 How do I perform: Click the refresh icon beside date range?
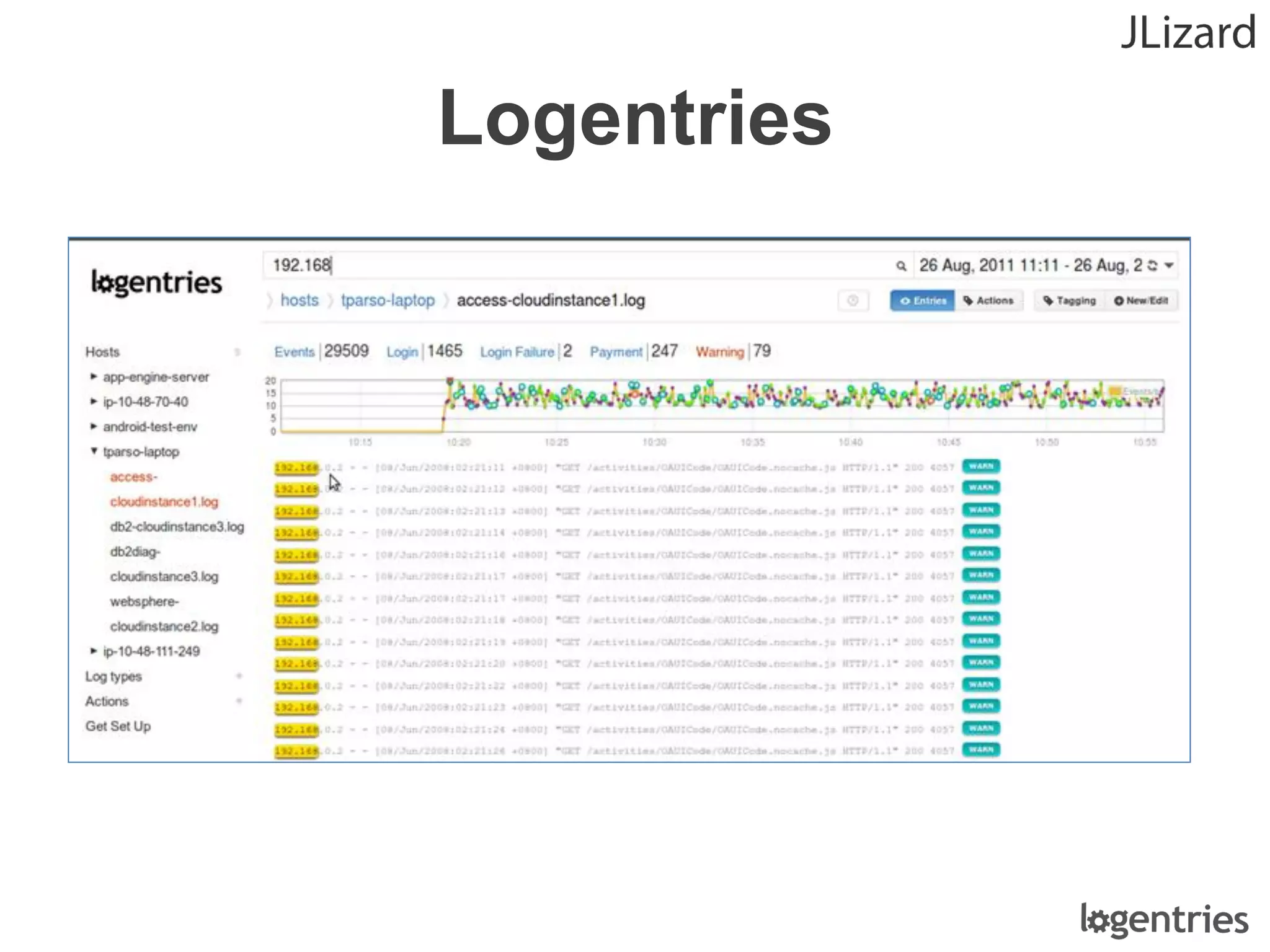pyautogui.click(x=1152, y=265)
